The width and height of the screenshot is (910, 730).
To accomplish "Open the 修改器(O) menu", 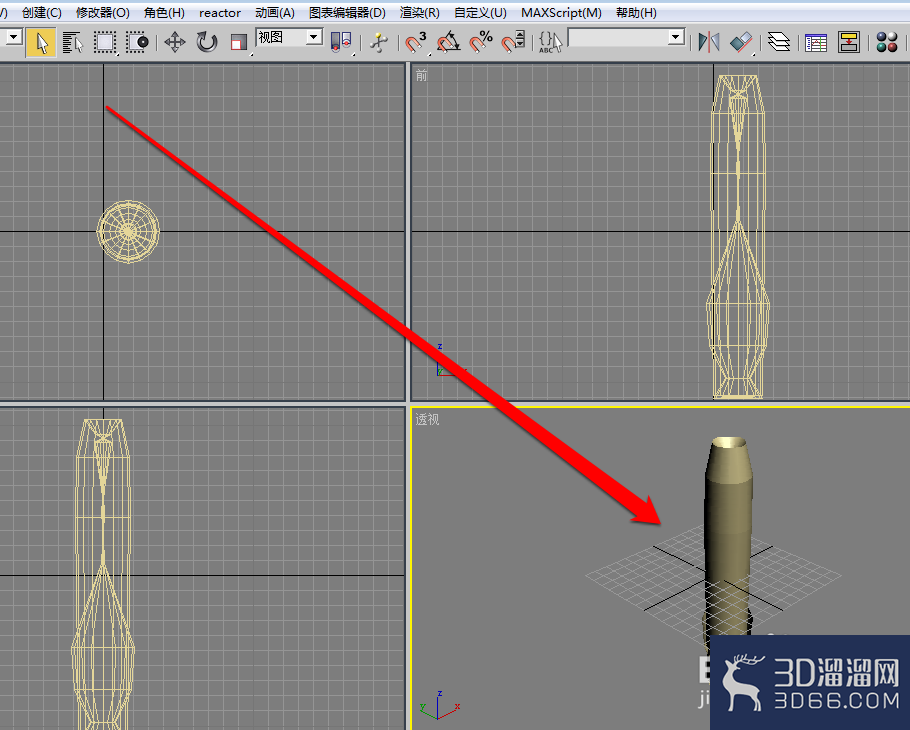I will coord(103,13).
